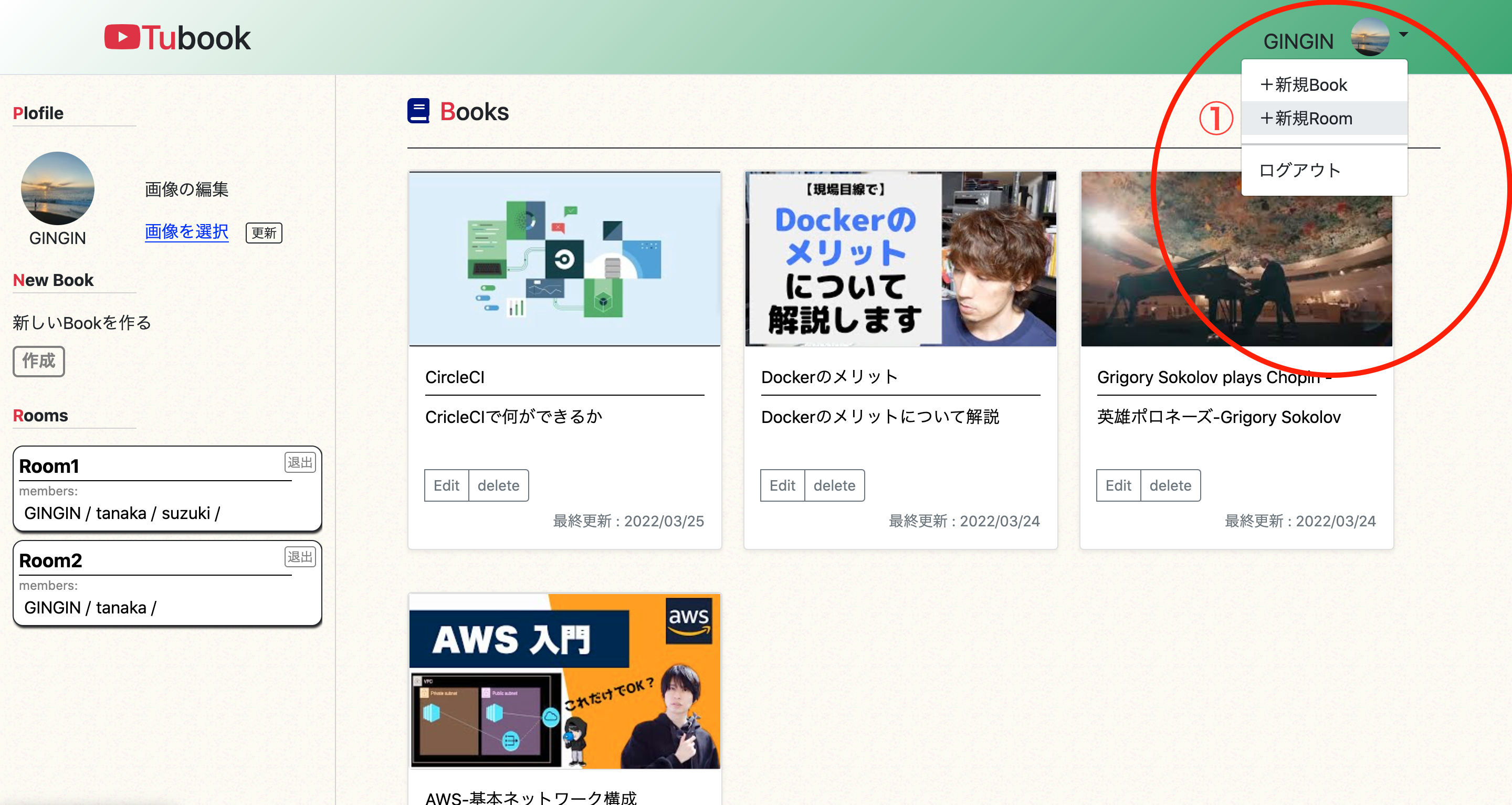Open the CircleCI book thumbnail
The height and width of the screenshot is (805, 1512).
coord(565,259)
